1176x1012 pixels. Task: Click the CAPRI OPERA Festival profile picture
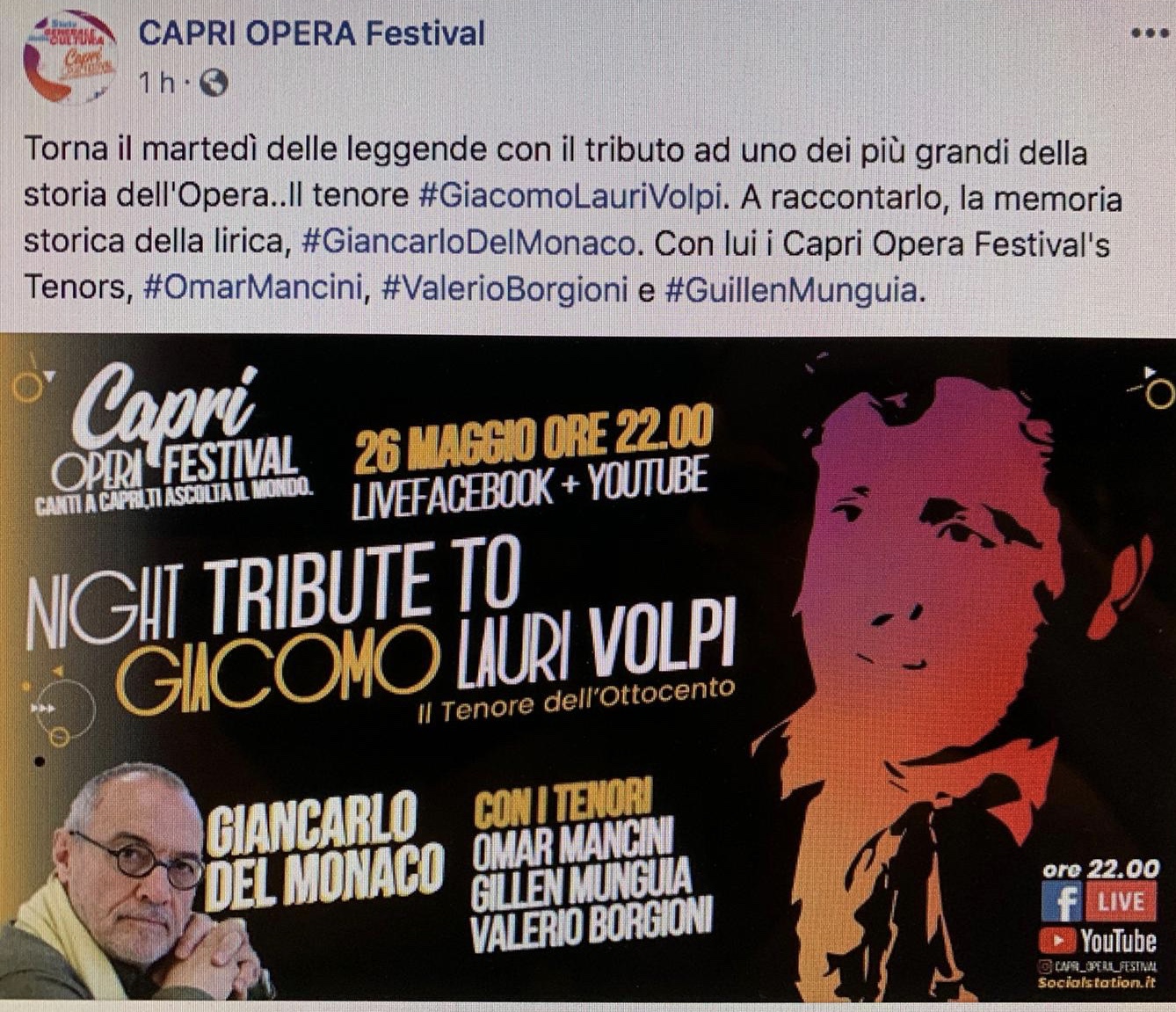pos(70,56)
